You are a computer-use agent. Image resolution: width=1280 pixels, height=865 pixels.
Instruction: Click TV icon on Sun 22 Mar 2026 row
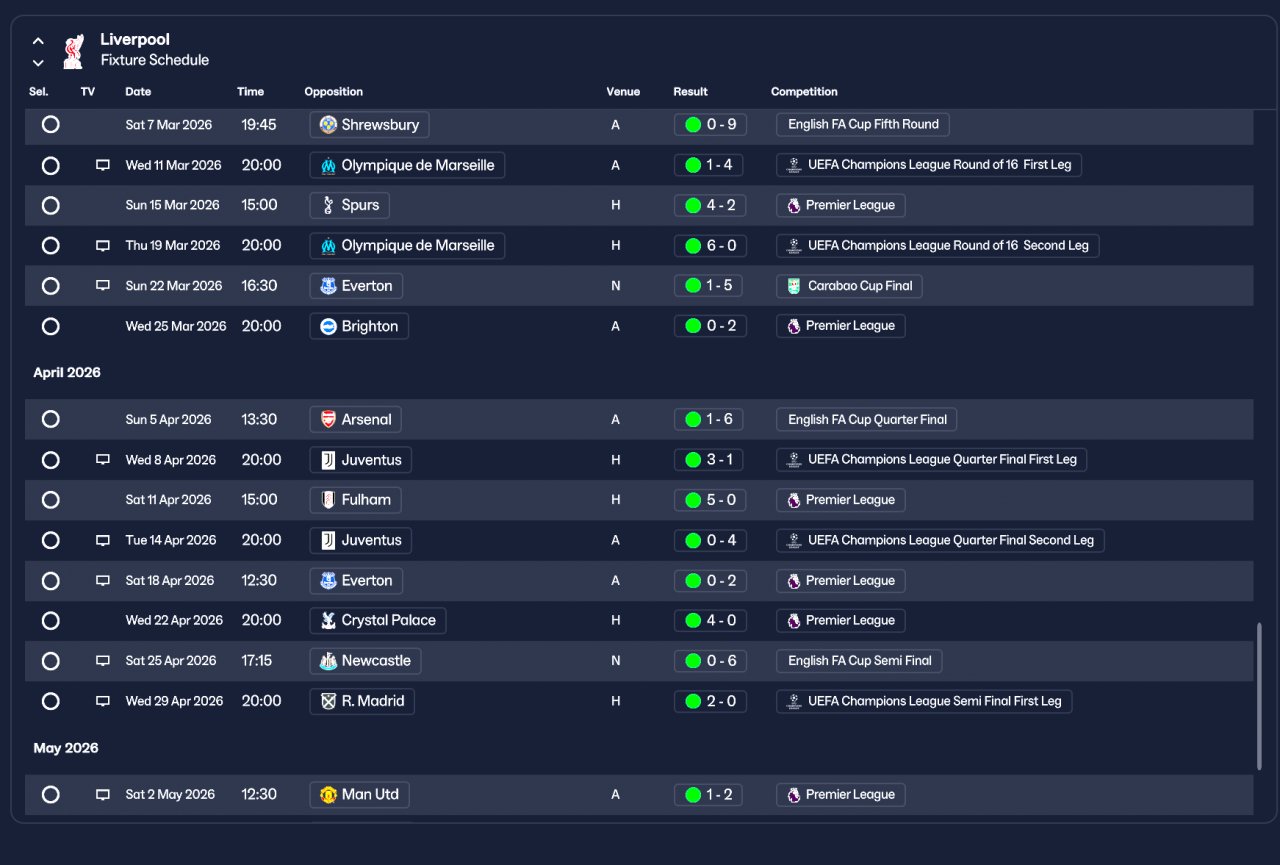(102, 286)
